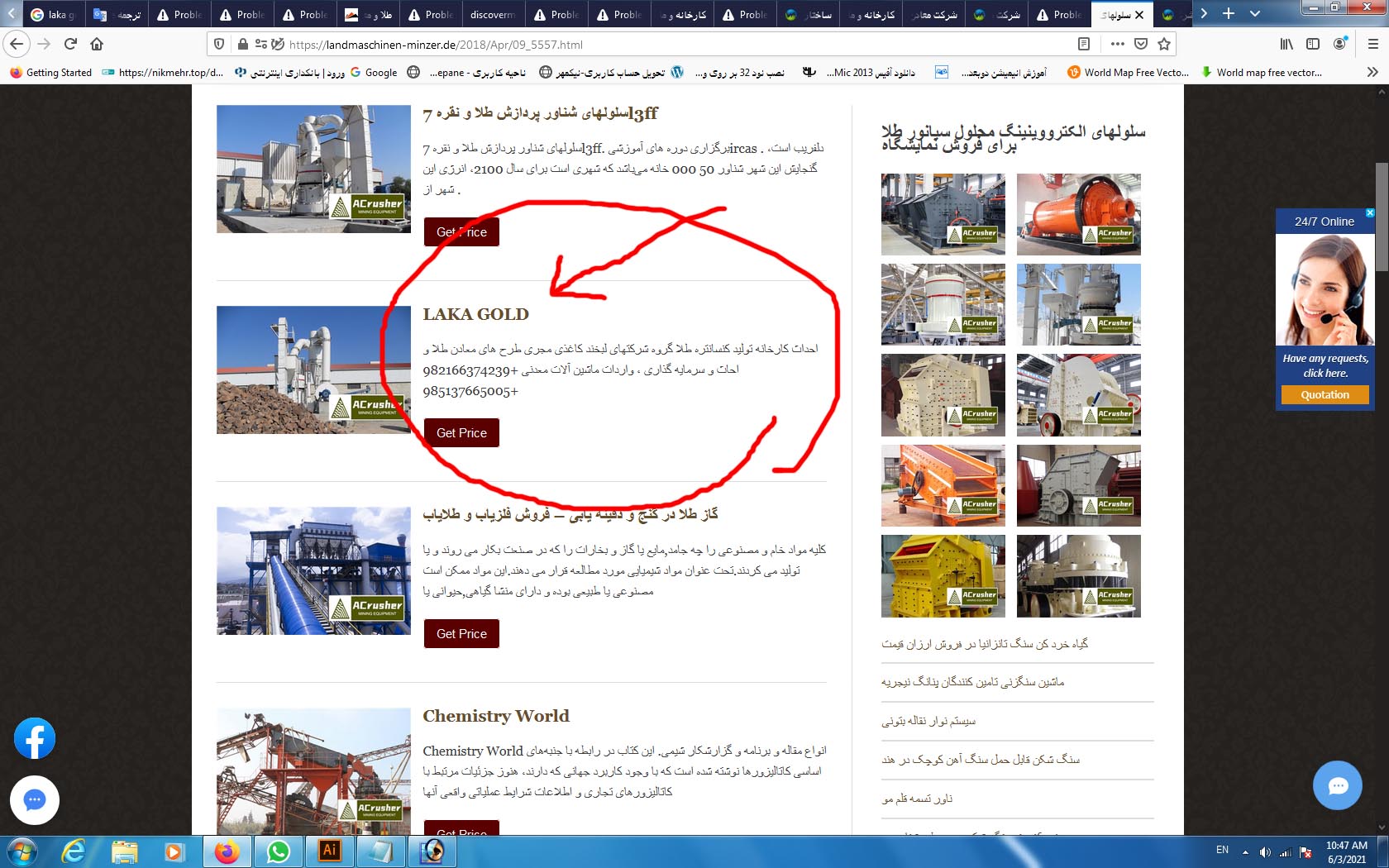Open tracking protection shield info

(x=219, y=44)
